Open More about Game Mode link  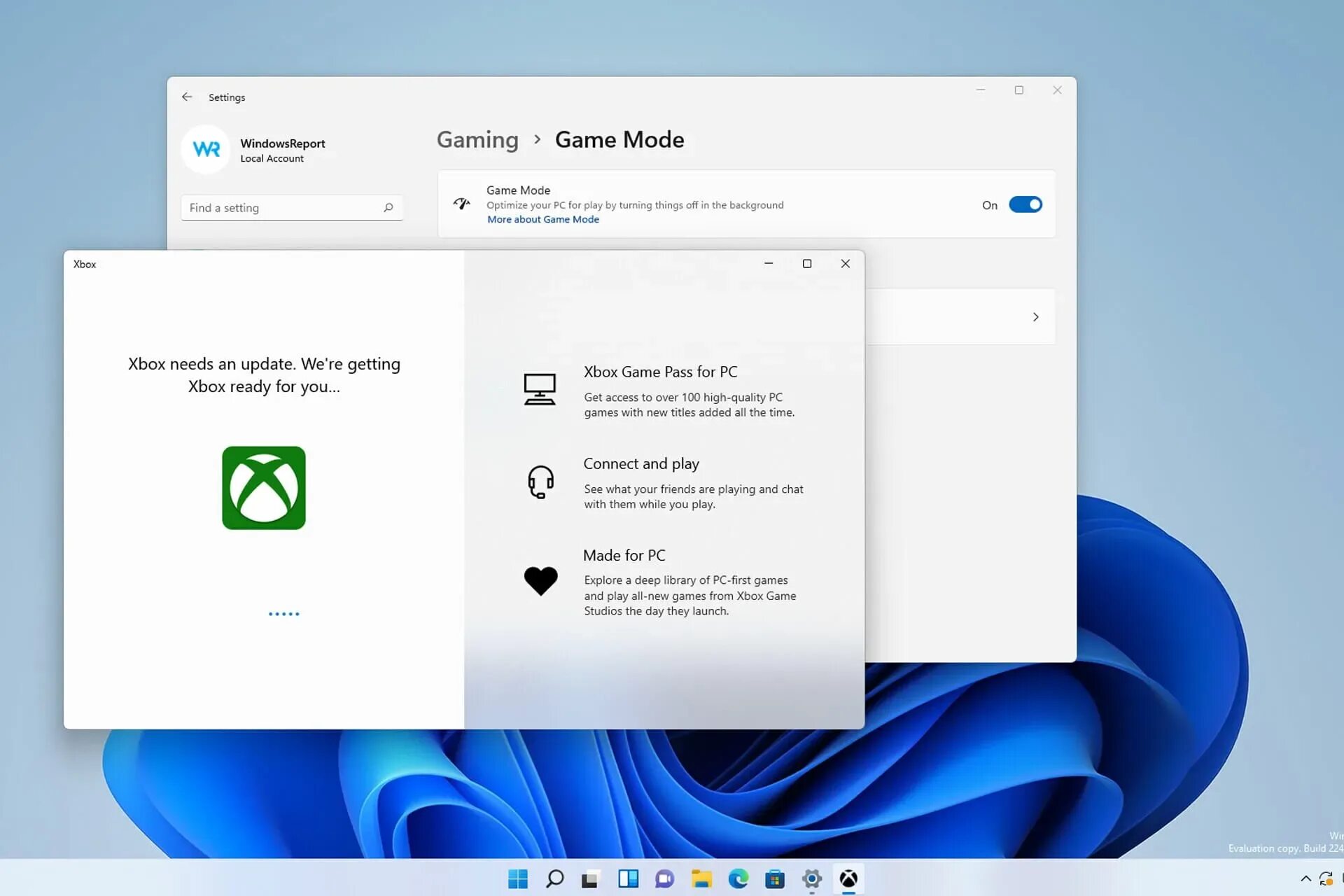(543, 219)
